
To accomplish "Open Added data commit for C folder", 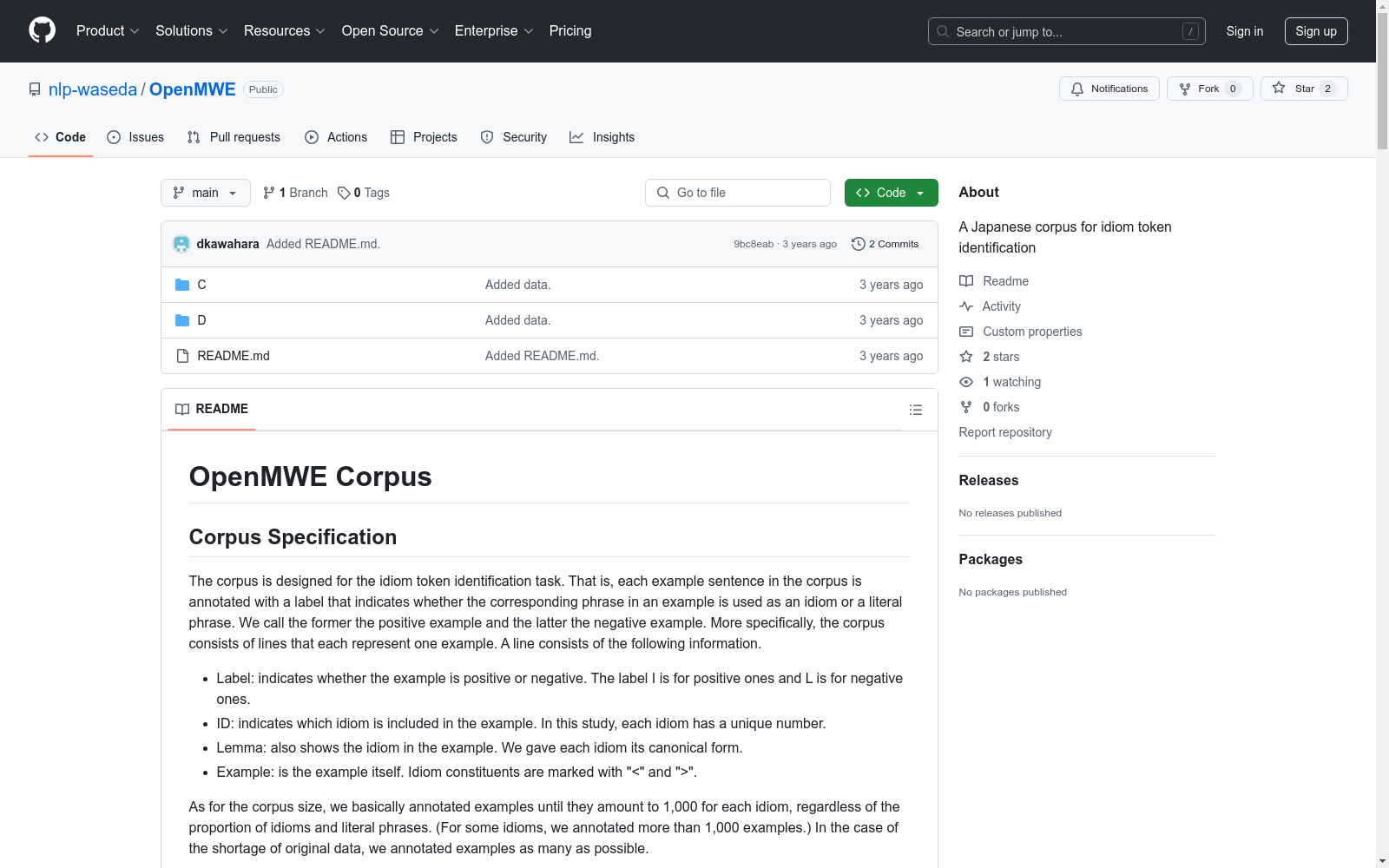I will 517,285.
